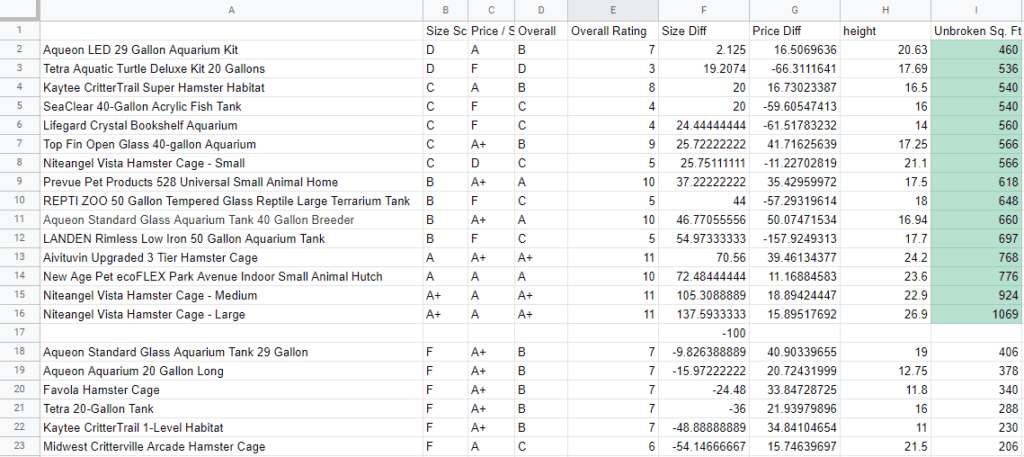This screenshot has height=457, width=1024.
Task: Select the green cell showing 460
Action: coord(977,49)
